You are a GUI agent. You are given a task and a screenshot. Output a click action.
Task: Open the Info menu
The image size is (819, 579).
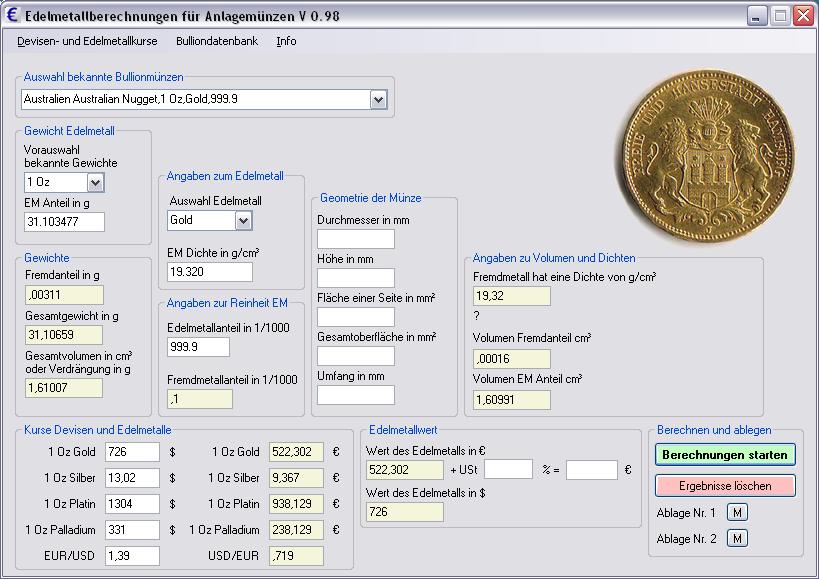coord(286,41)
